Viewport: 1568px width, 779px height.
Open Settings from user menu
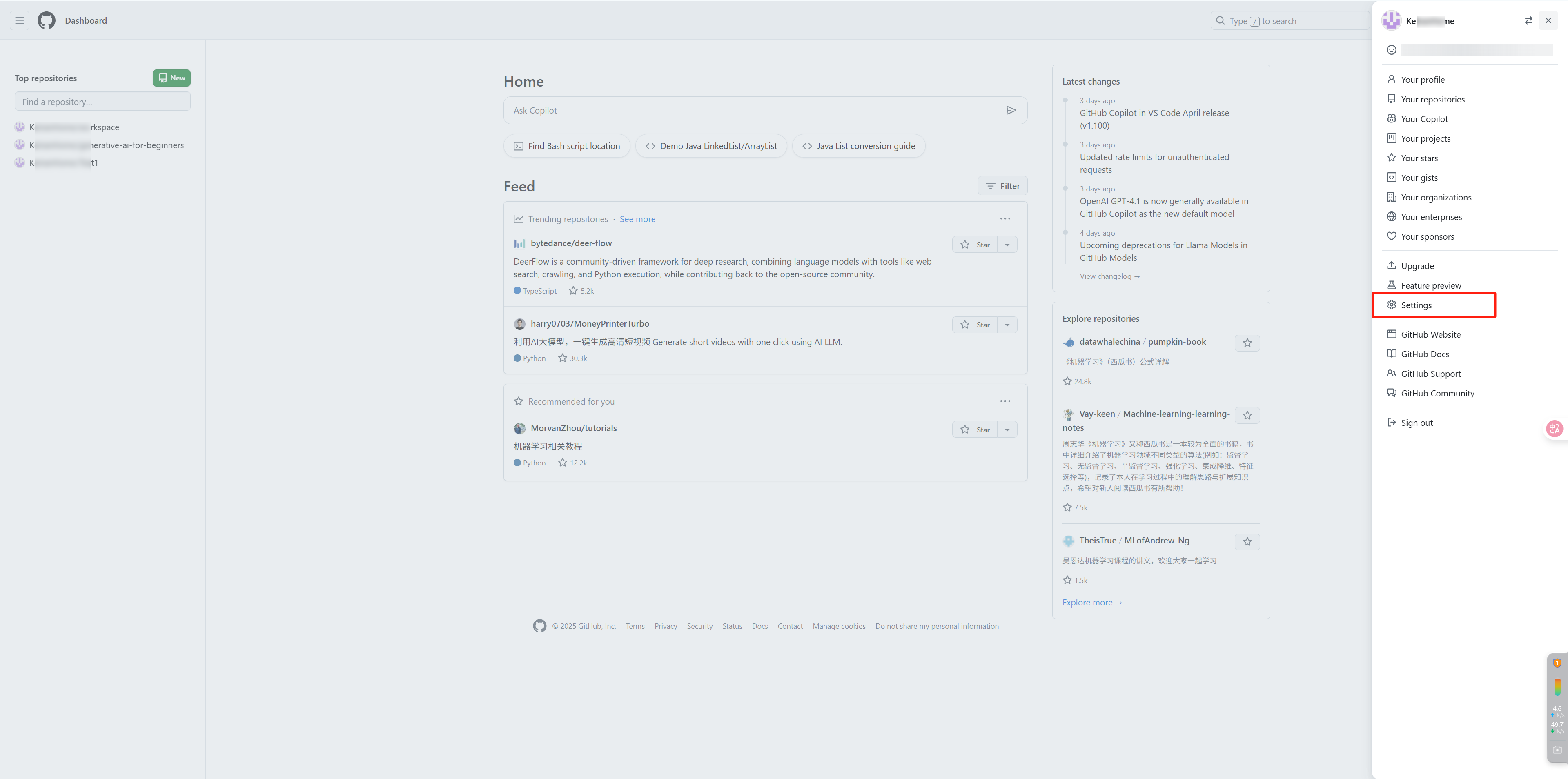(x=1416, y=305)
